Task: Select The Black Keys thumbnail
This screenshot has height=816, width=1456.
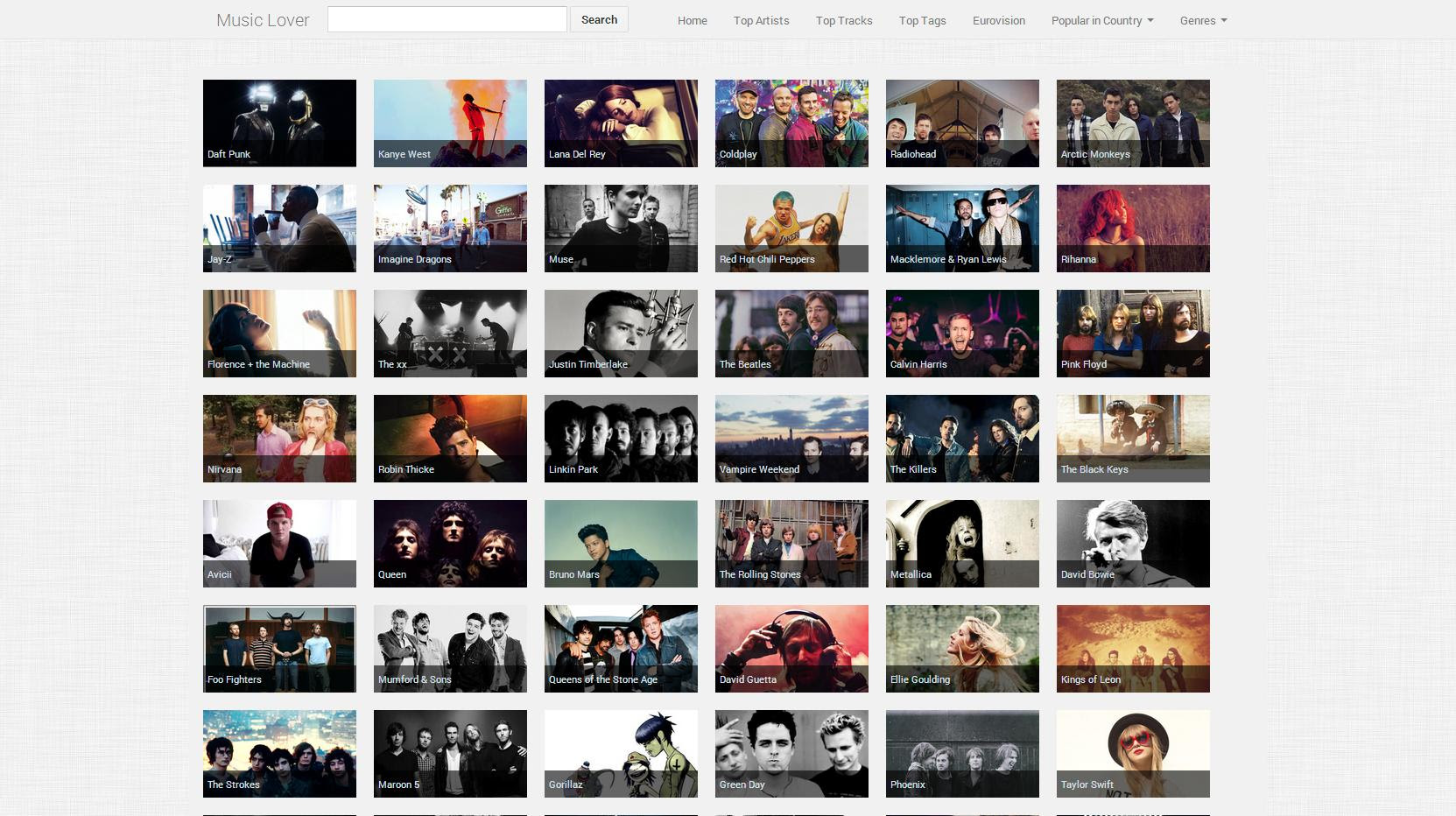Action: click(x=1133, y=439)
